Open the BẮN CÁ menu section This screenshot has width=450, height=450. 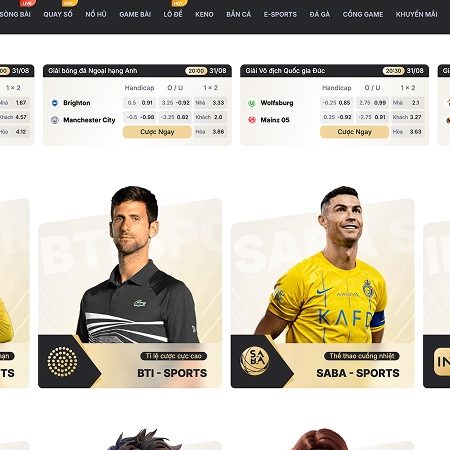point(239,14)
